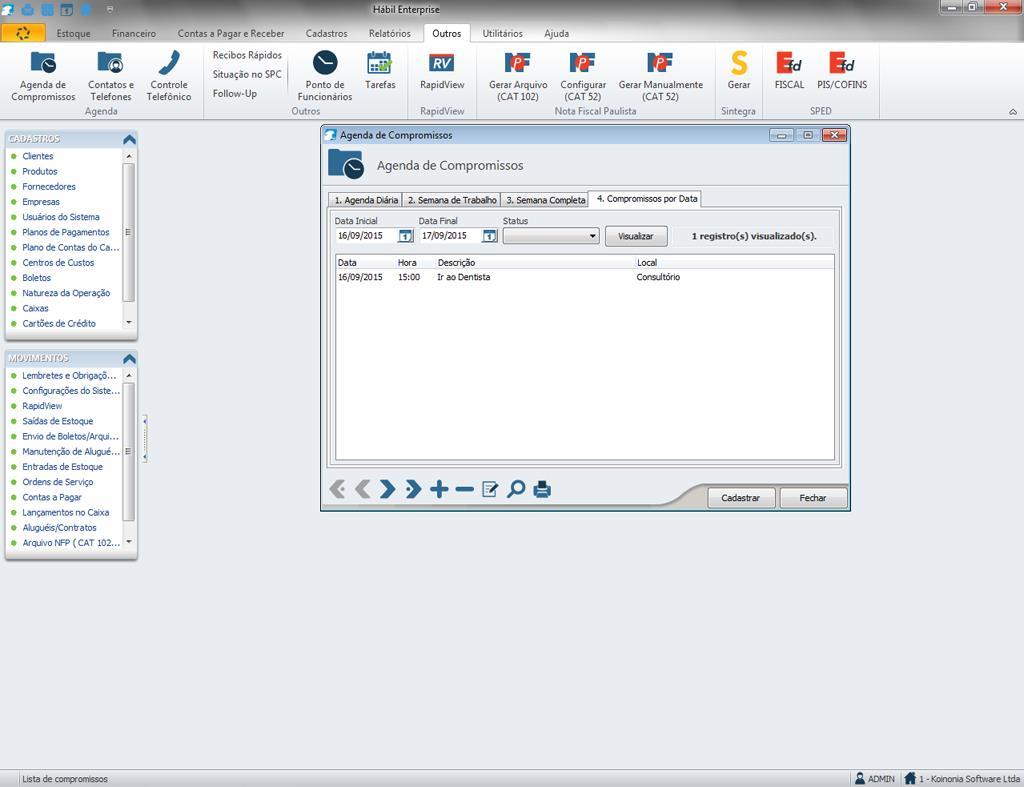Open quick access toolbar dropdown arrow
This screenshot has width=1024, height=787.
pos(110,10)
